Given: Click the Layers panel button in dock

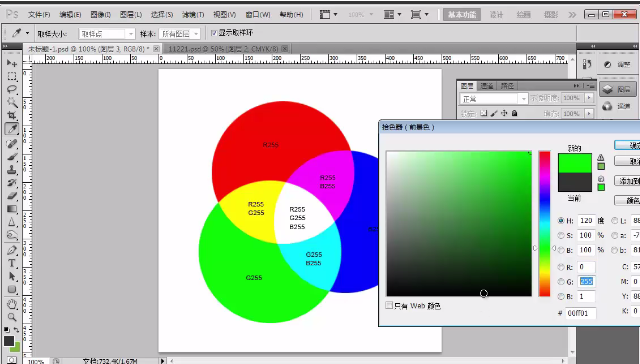Looking at the screenshot, I should coord(617,89).
